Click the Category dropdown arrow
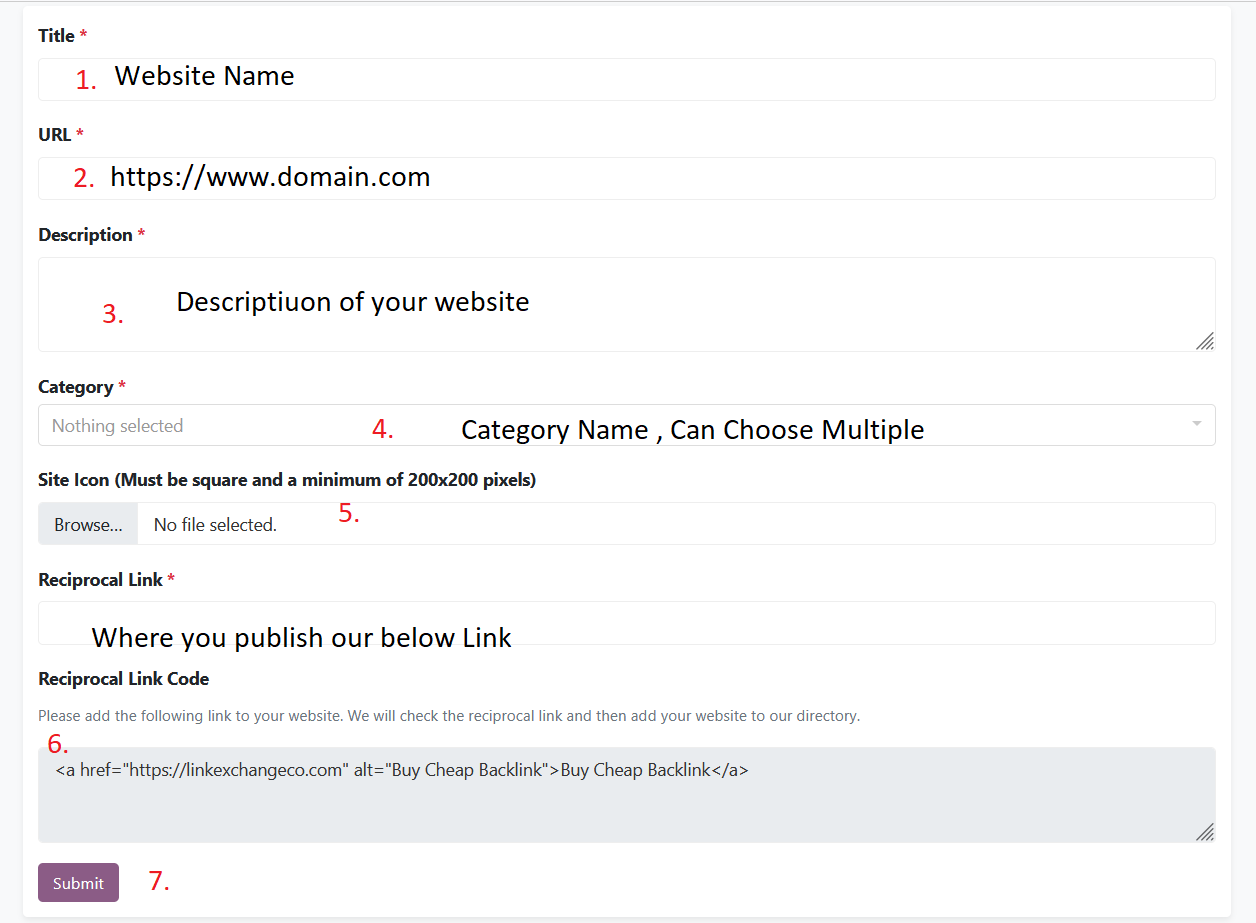Screen dimensions: 1256x923 [x=1196, y=424]
